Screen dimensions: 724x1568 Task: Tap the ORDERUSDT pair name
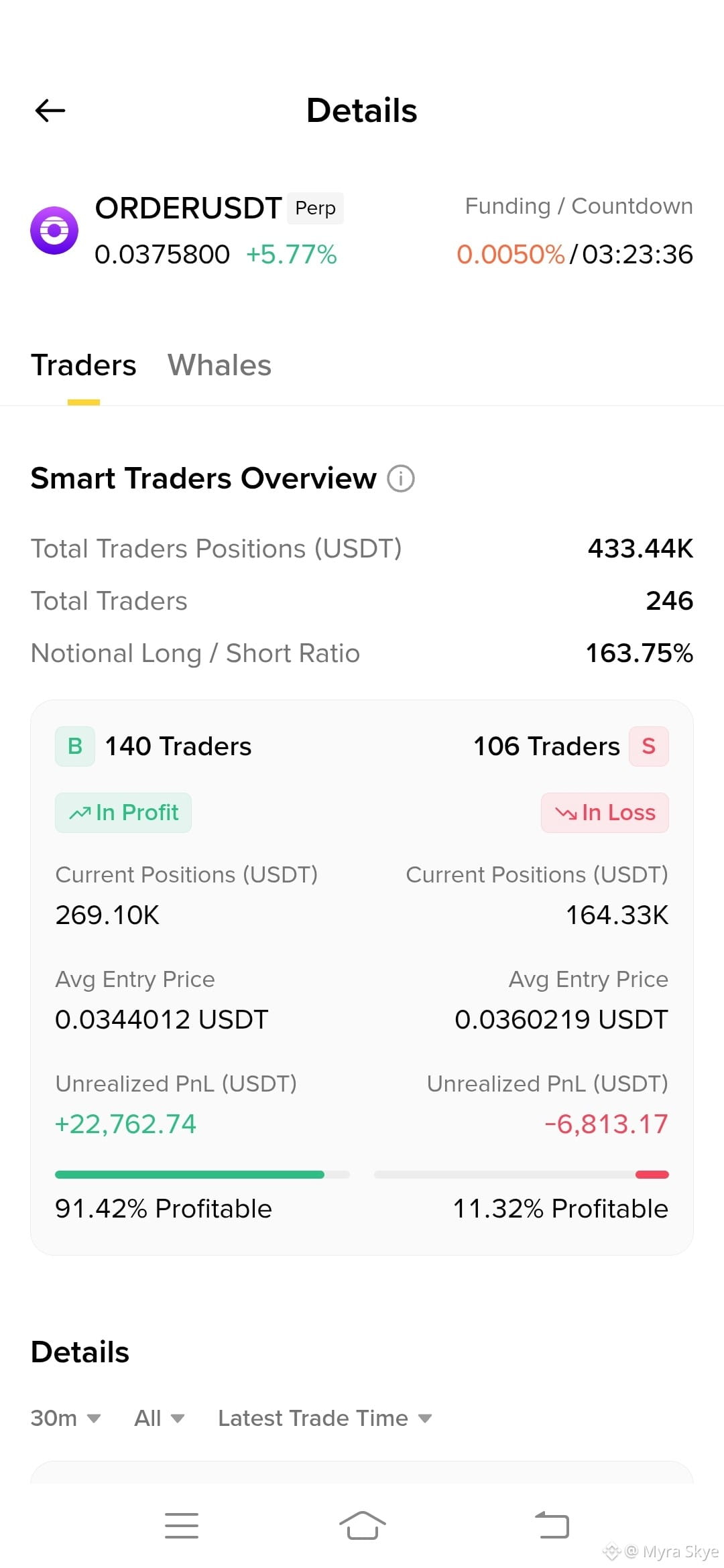[188, 208]
